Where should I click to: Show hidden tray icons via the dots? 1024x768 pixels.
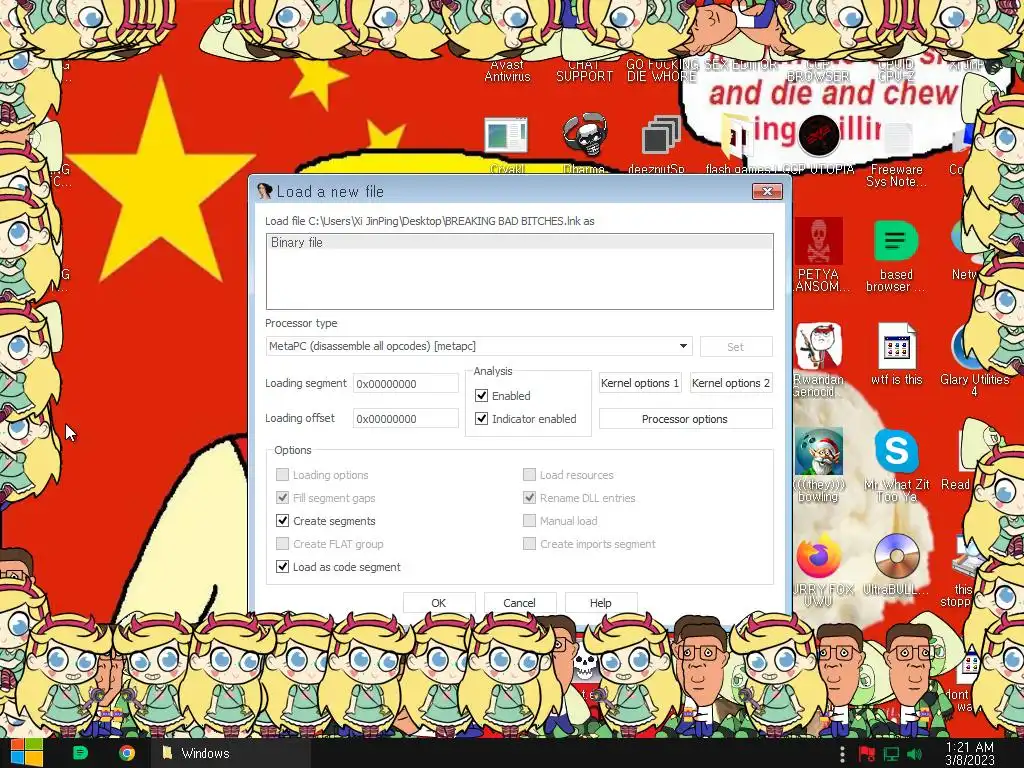pyautogui.click(x=842, y=754)
